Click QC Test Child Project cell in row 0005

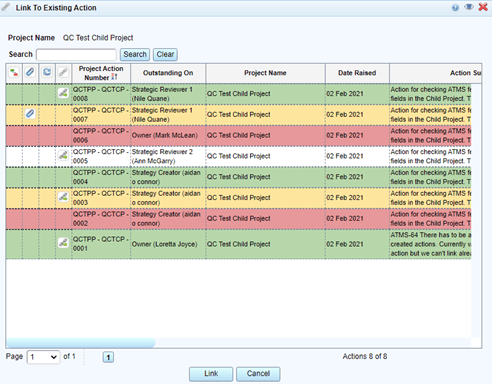pos(265,156)
